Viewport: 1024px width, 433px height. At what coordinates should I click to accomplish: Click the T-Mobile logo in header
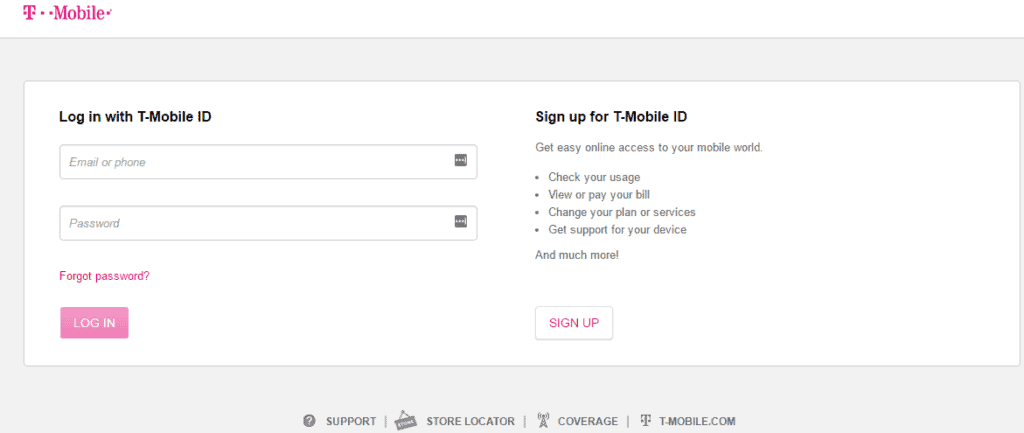(x=67, y=12)
